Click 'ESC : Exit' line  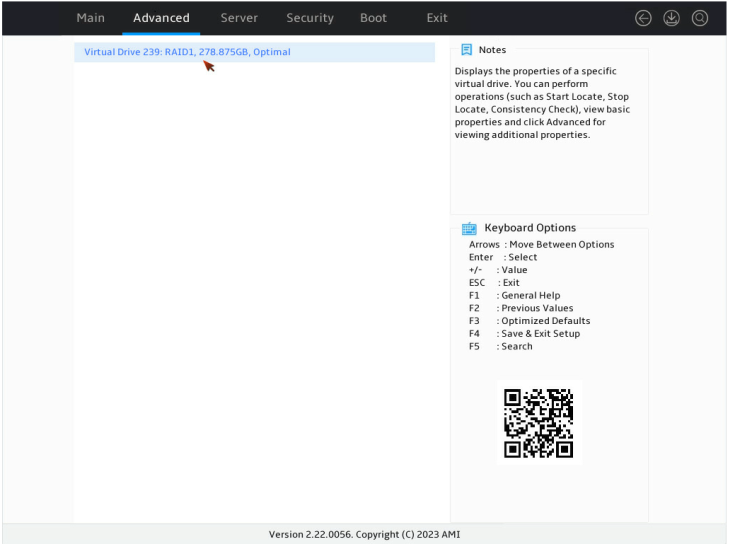(494, 283)
